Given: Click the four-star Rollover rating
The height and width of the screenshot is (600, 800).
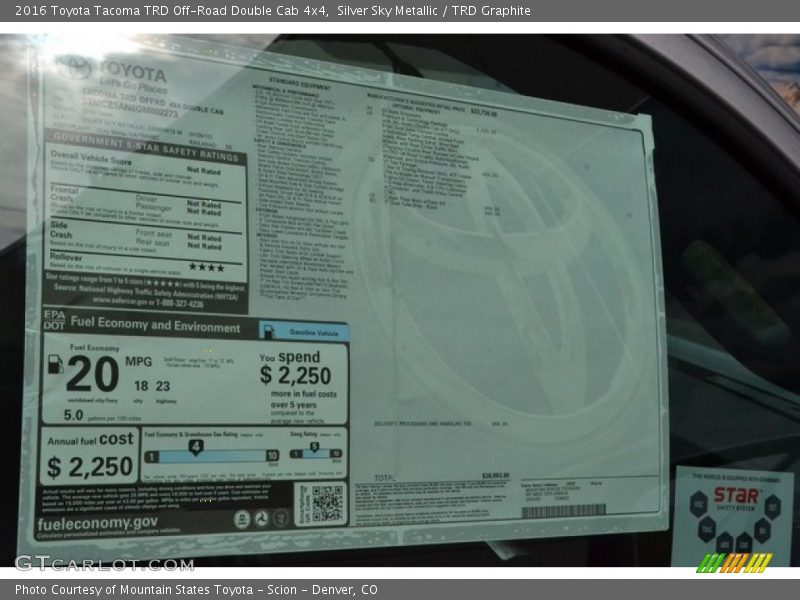Looking at the screenshot, I should coord(206,267).
